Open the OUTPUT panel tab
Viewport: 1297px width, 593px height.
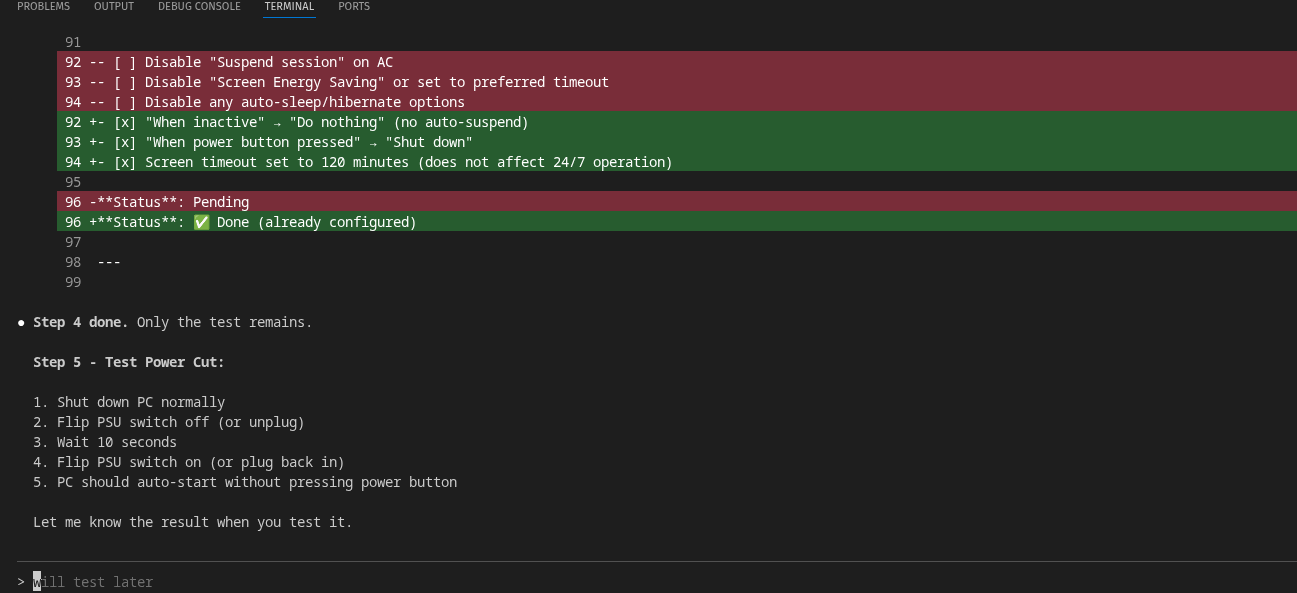(x=114, y=7)
